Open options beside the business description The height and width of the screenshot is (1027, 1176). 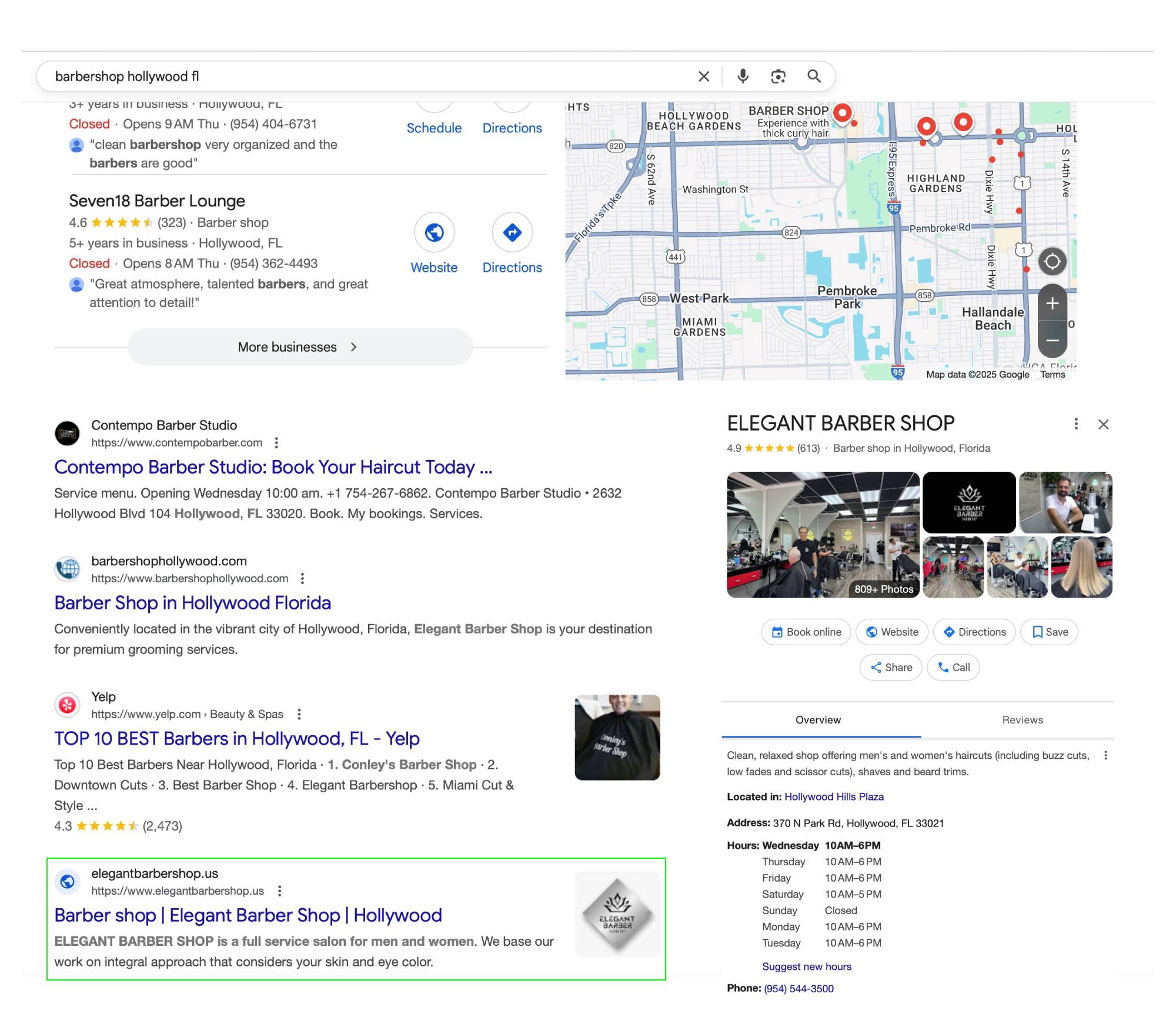click(1105, 755)
